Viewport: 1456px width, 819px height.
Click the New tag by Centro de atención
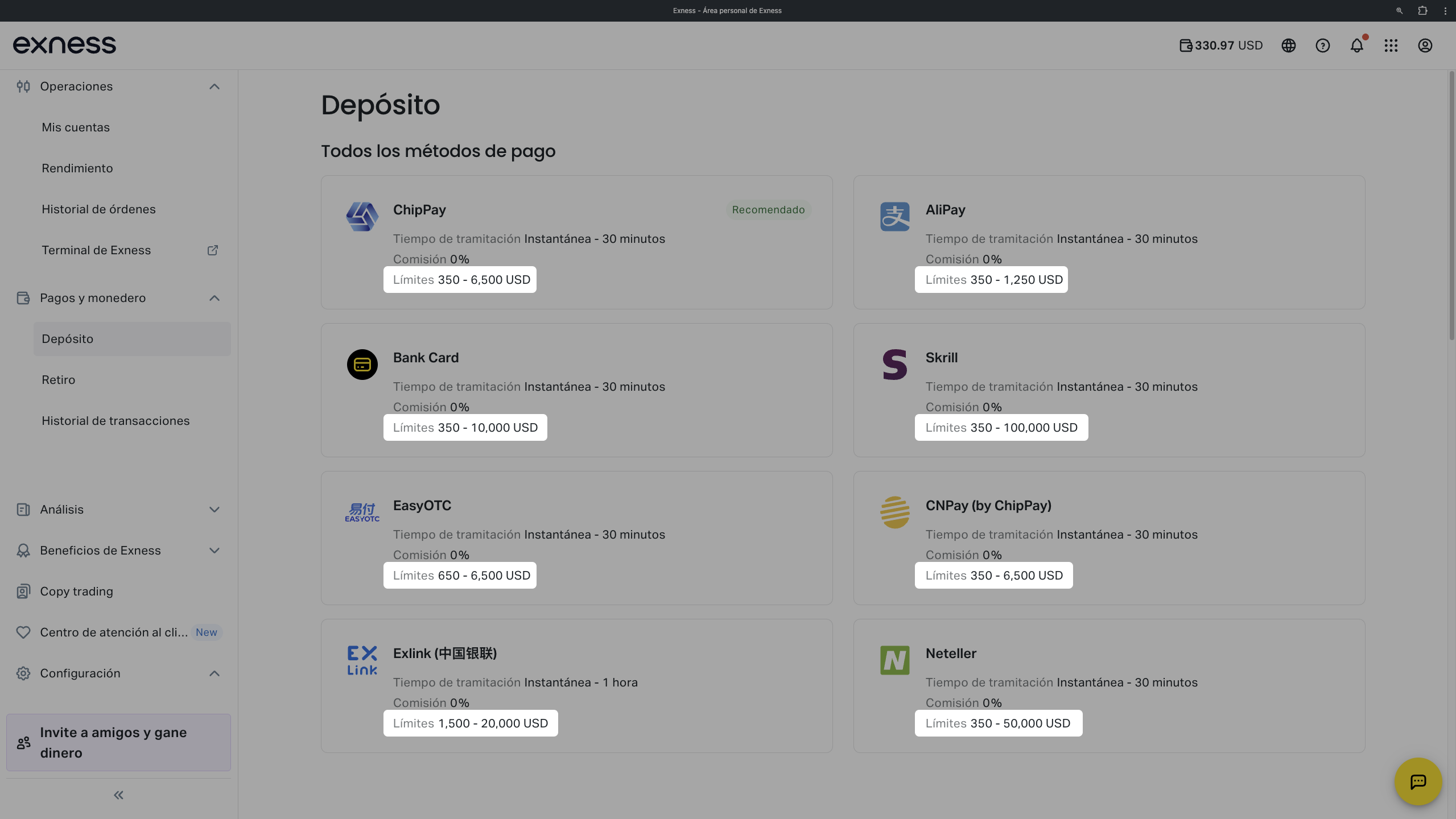(207, 632)
